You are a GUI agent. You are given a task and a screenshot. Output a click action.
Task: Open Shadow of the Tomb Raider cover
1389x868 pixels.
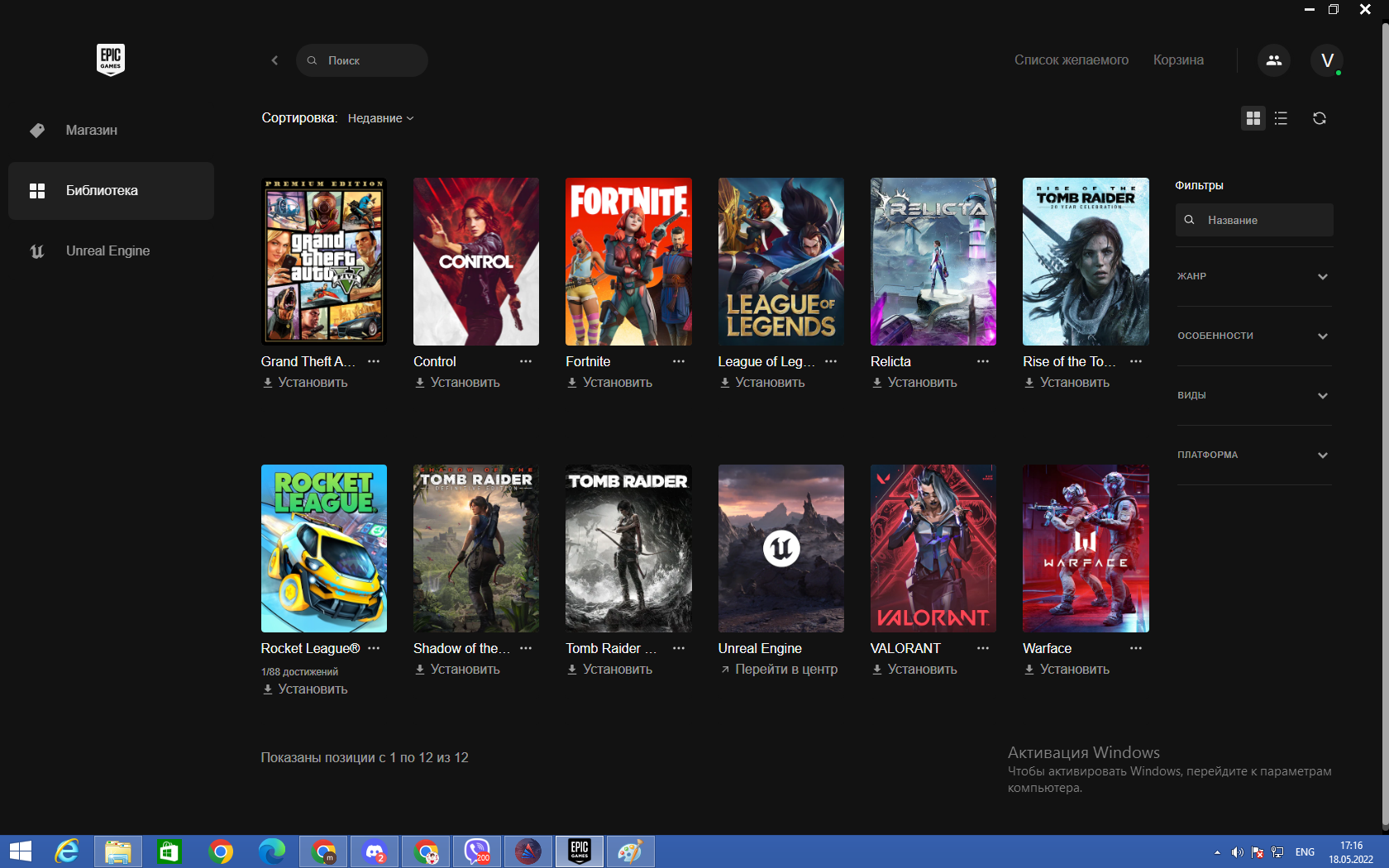coord(476,548)
